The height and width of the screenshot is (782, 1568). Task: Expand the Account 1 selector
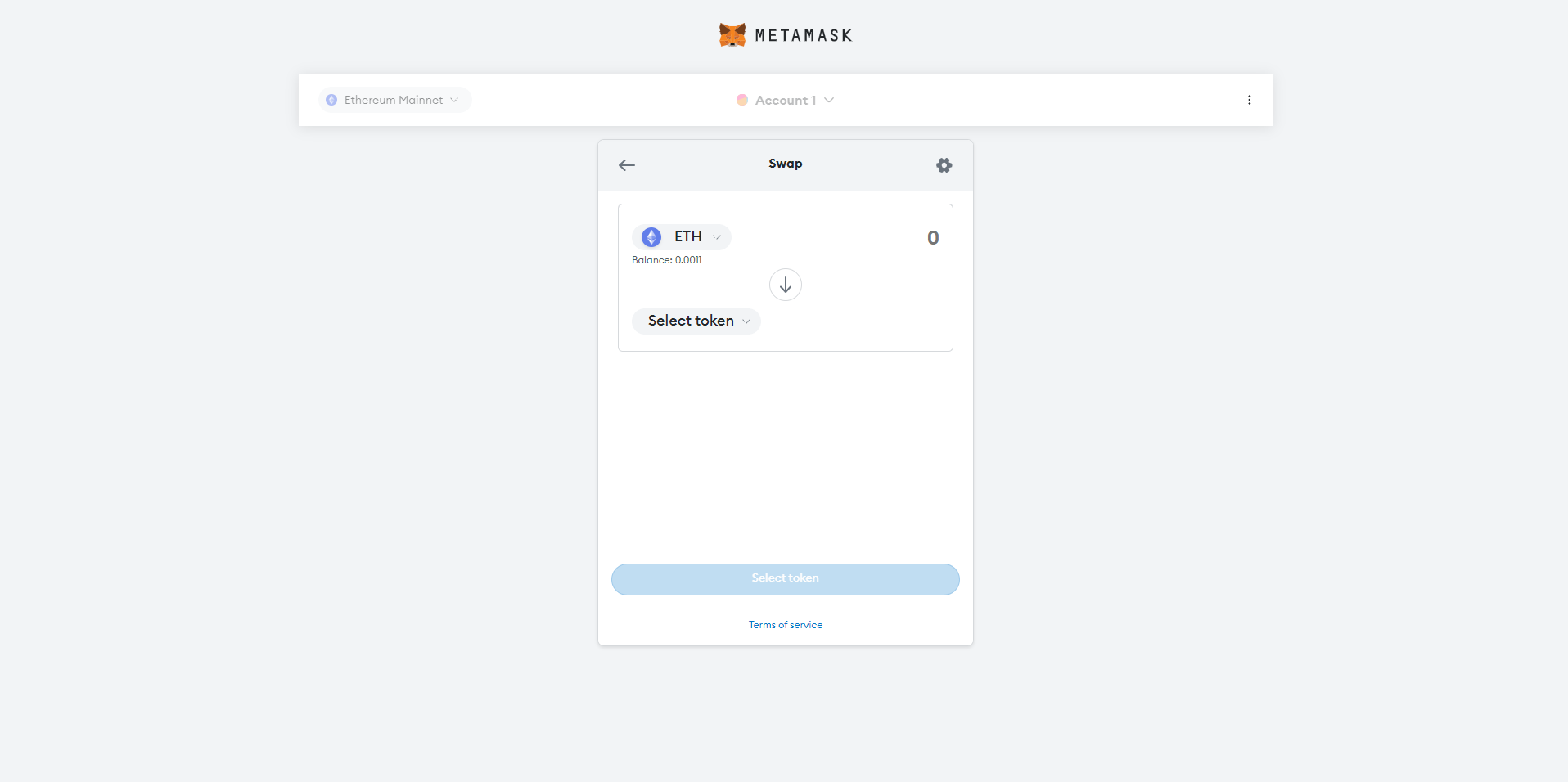pyautogui.click(x=786, y=100)
